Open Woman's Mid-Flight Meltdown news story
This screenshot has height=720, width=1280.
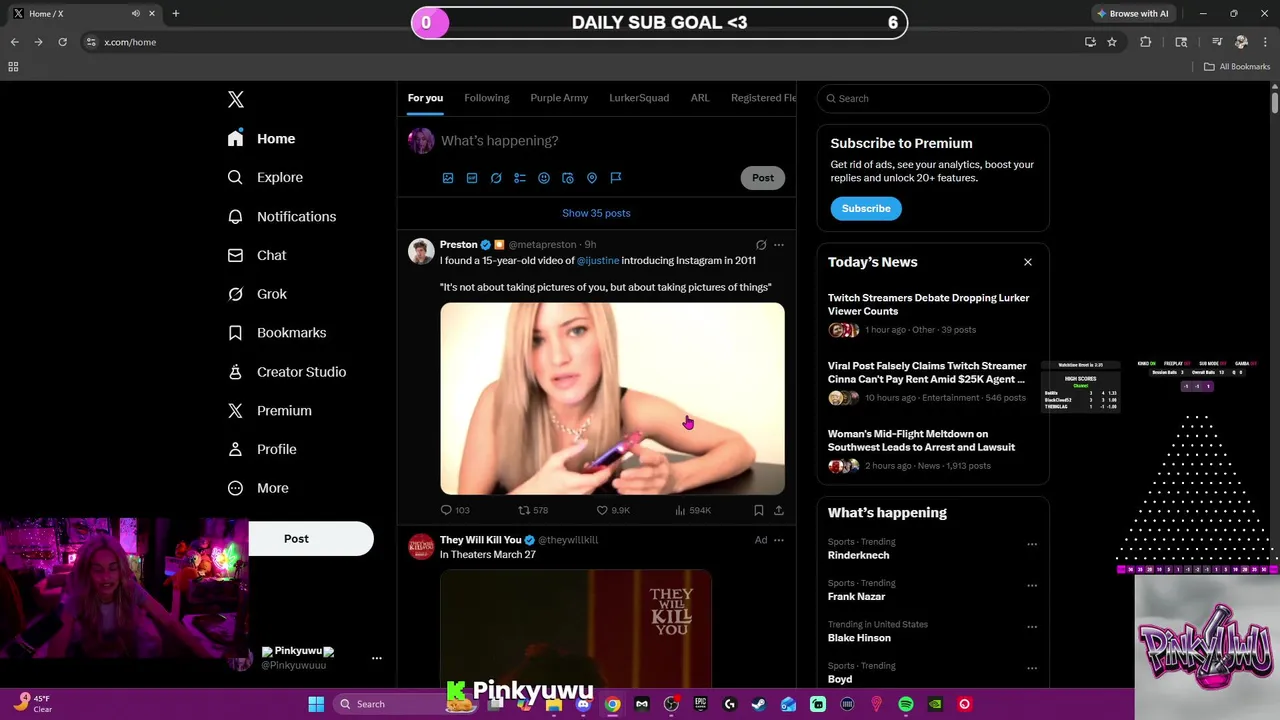tap(921, 440)
